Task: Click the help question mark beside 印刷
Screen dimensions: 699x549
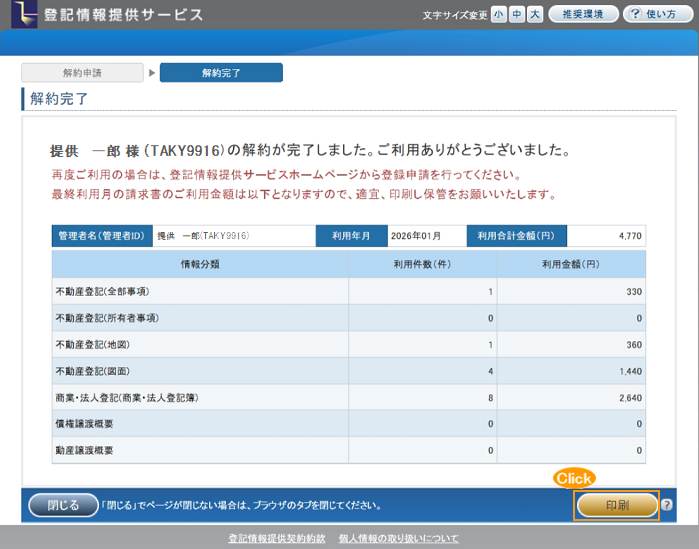Action: coord(667,506)
